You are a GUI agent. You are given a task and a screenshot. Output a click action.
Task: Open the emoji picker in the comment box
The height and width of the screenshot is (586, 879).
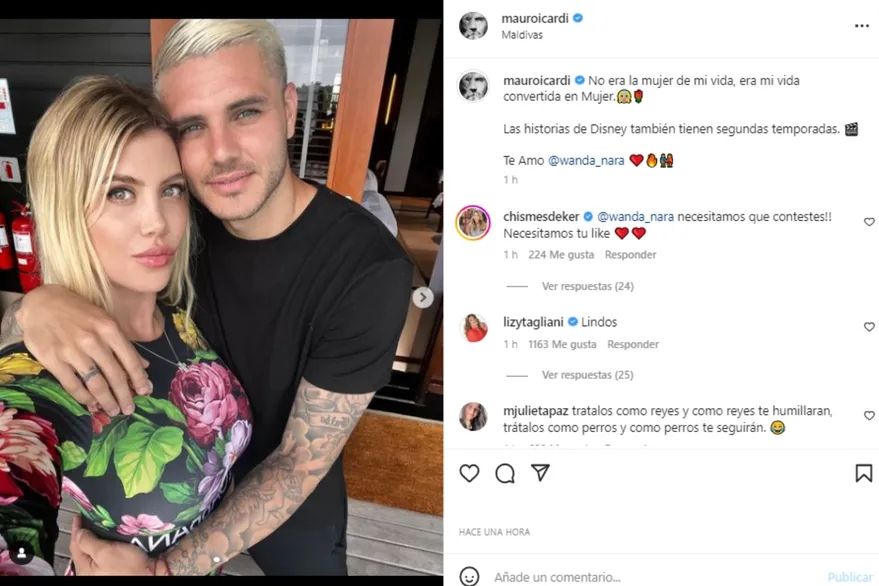[x=469, y=576]
